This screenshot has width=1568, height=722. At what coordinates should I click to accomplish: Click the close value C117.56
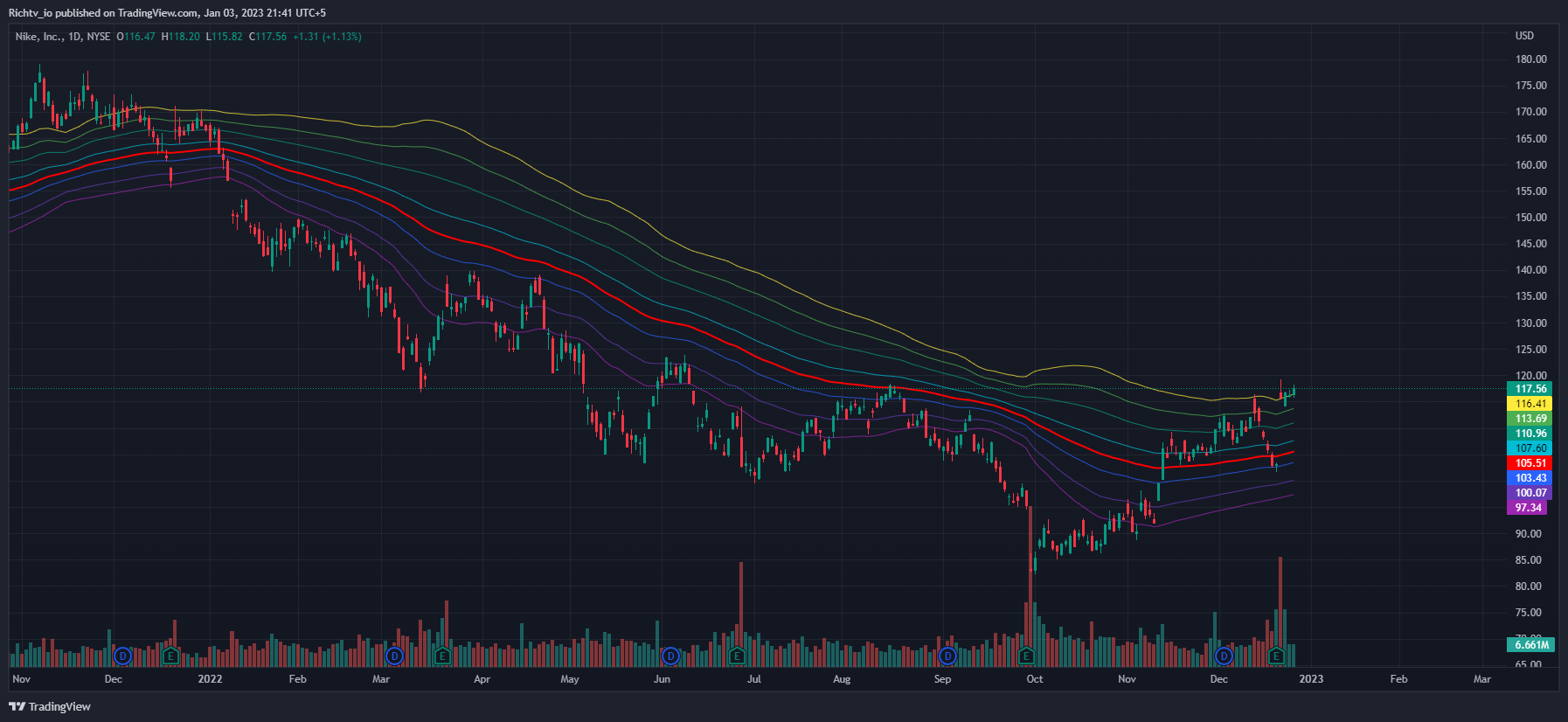pyautogui.click(x=268, y=37)
